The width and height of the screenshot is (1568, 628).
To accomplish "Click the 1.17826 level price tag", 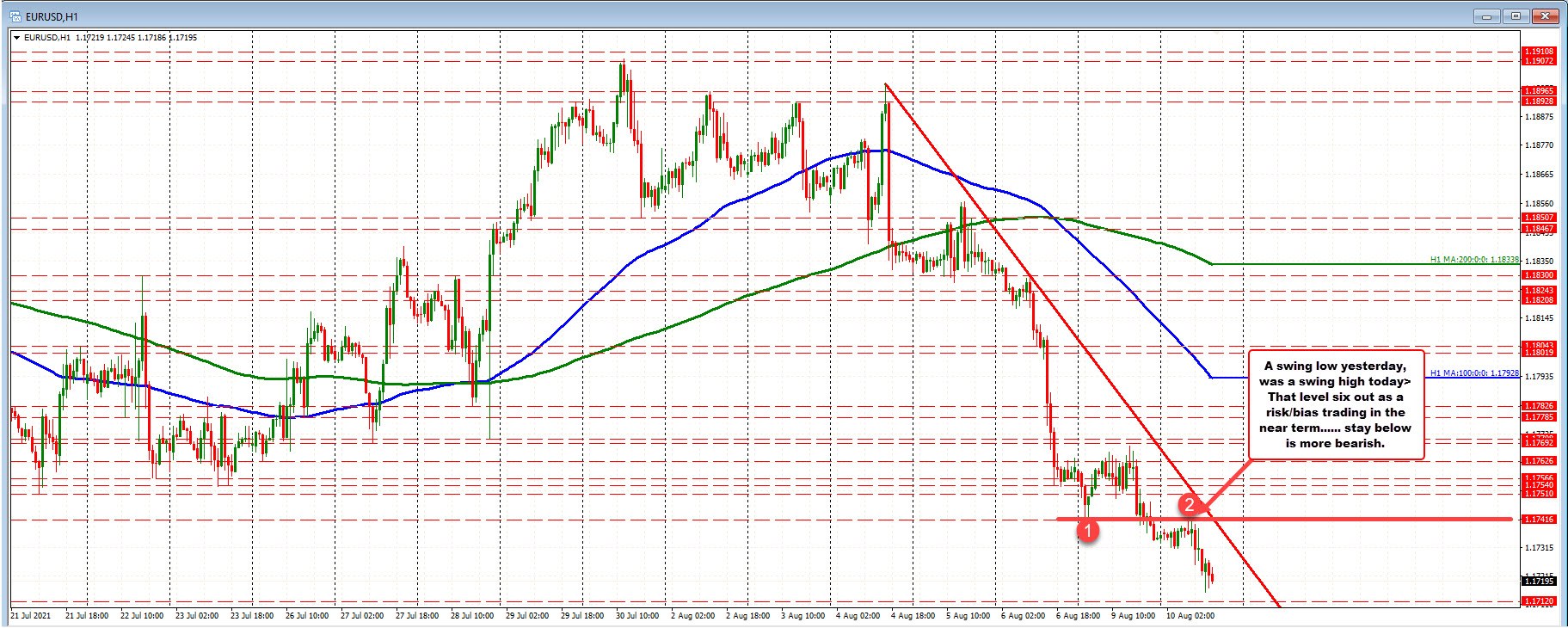I will (x=1539, y=406).
